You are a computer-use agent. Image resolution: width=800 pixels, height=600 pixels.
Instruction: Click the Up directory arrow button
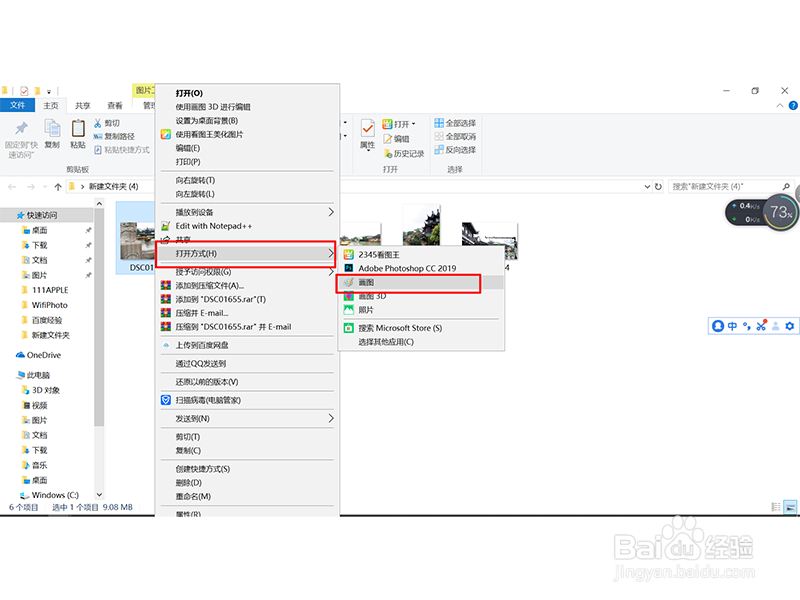coord(58,187)
